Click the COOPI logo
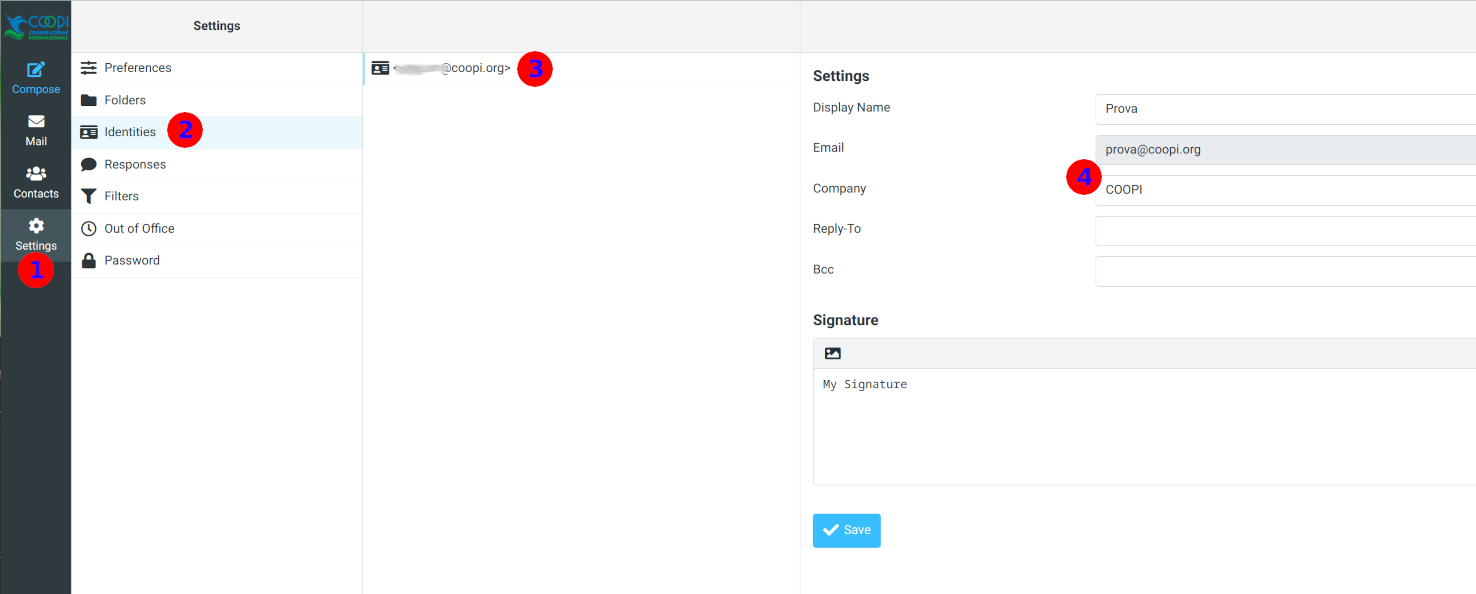 [x=36, y=26]
